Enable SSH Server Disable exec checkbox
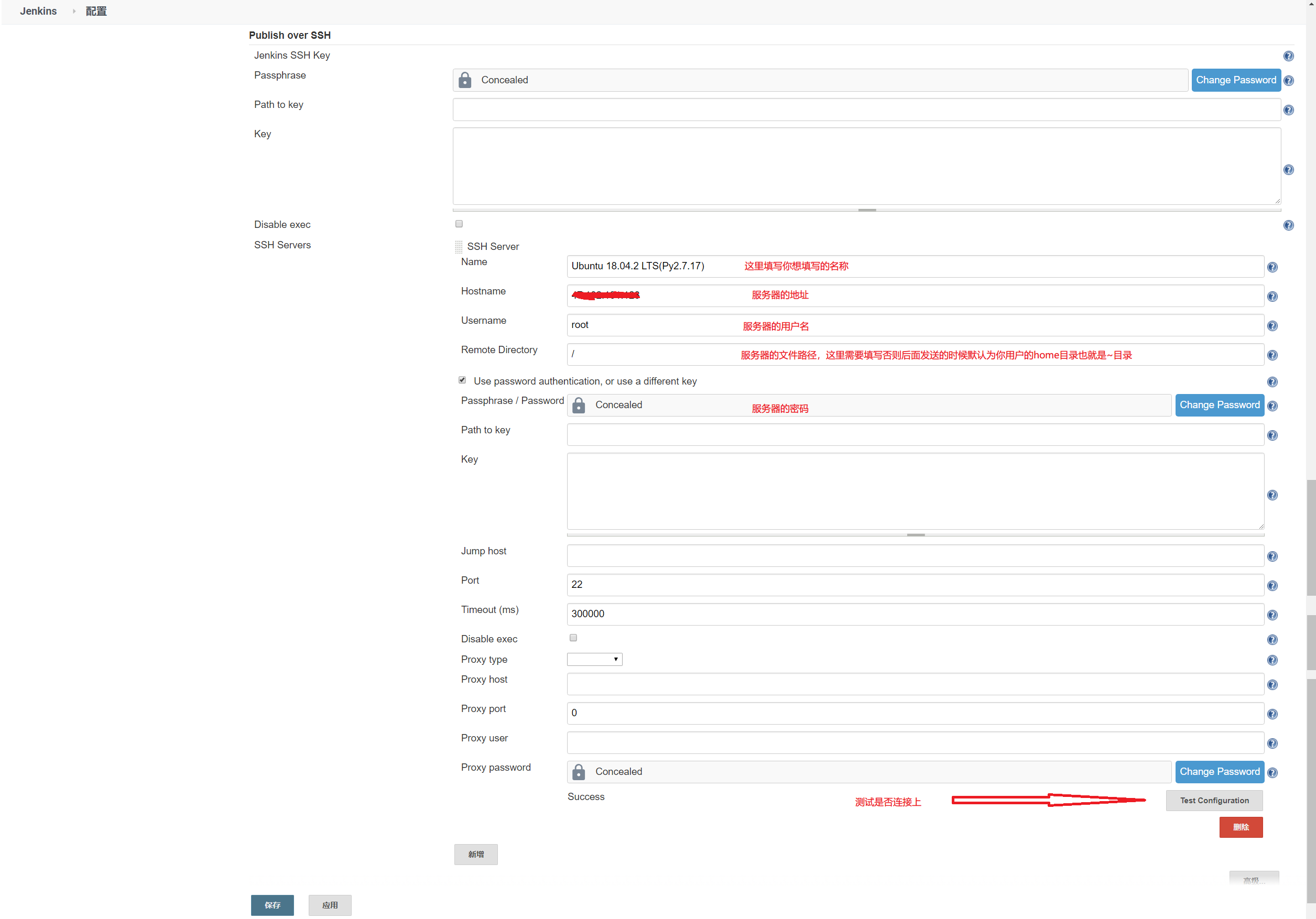 coord(573,637)
